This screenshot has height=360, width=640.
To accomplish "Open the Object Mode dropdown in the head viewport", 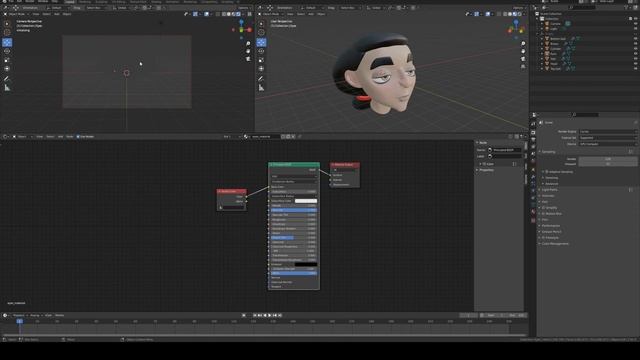I will coord(271,14).
